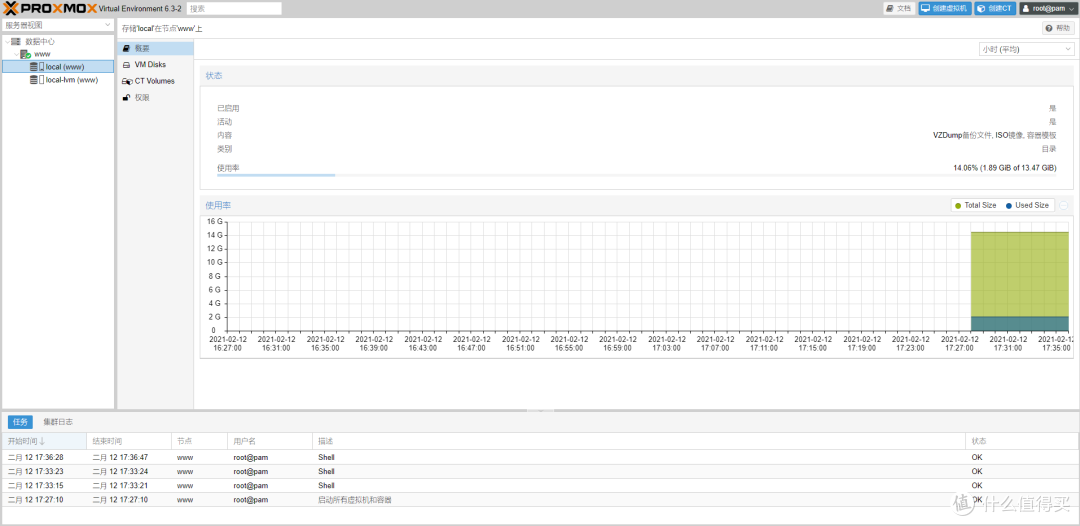Select the local (www) storage icon

(38, 67)
